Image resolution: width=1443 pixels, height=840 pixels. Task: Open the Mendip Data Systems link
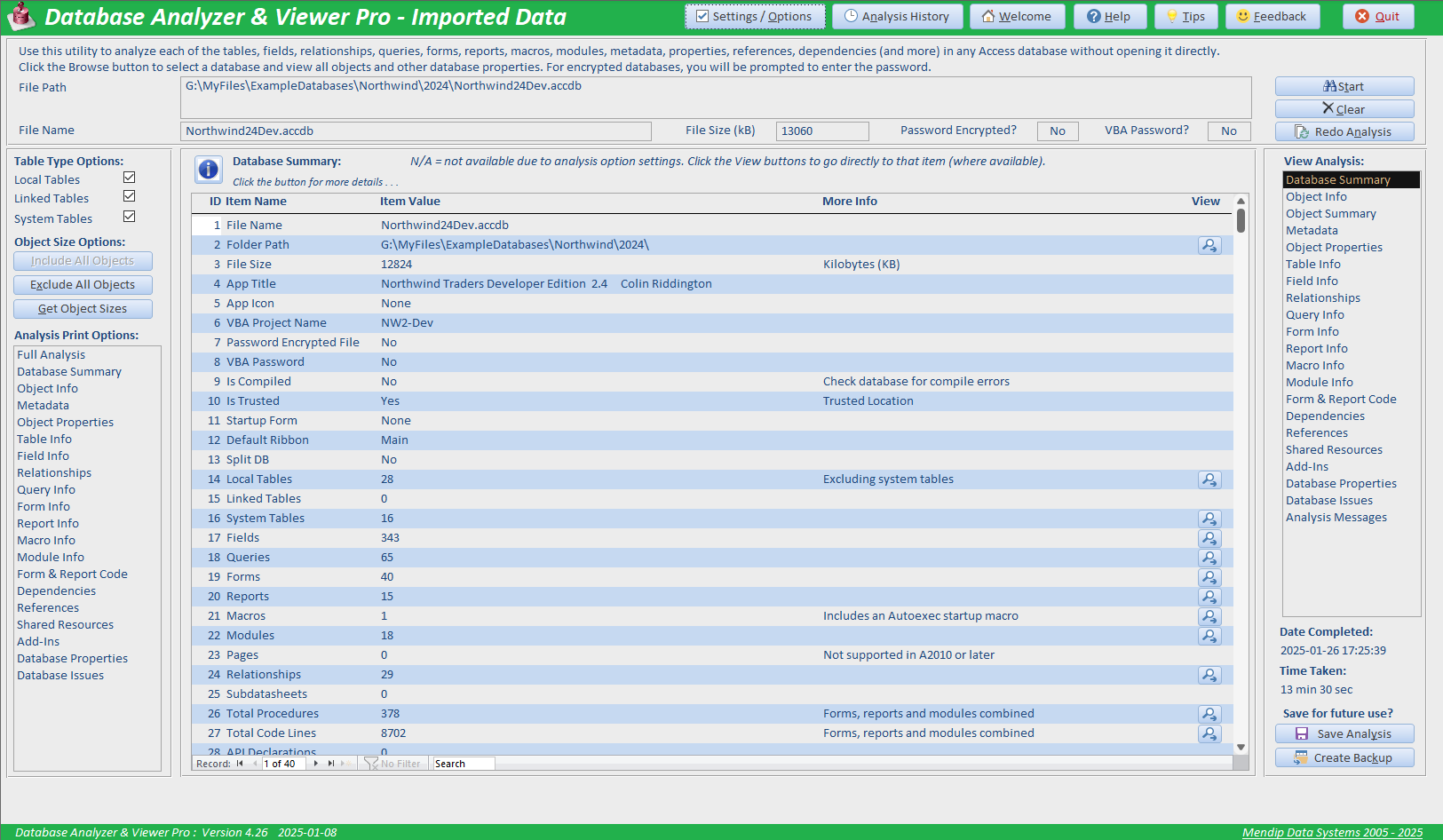[1332, 833]
